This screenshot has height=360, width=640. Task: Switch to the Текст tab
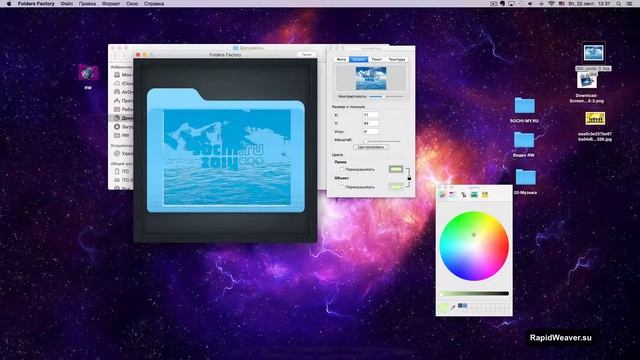[377, 60]
